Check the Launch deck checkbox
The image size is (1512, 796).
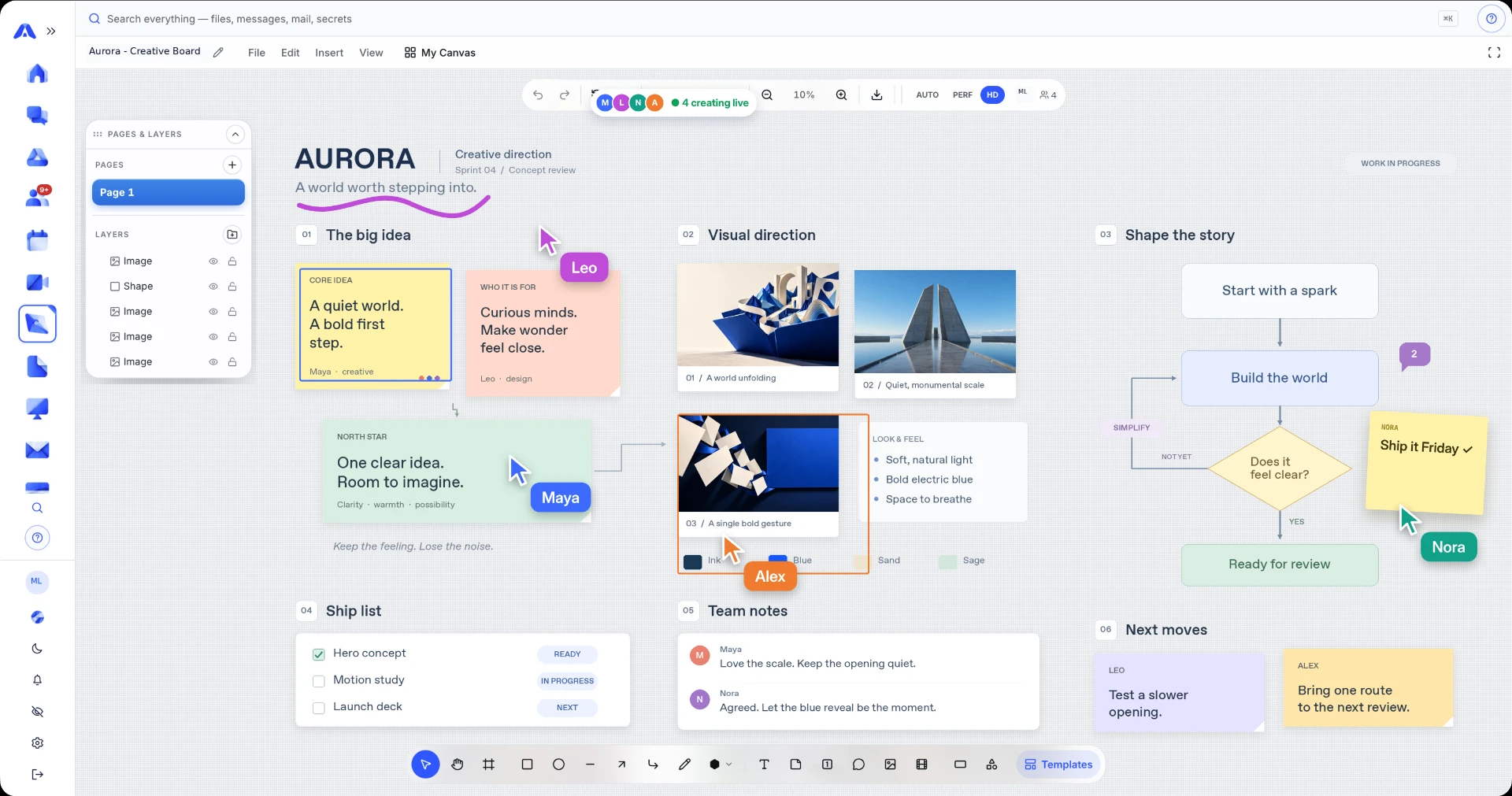coord(319,708)
